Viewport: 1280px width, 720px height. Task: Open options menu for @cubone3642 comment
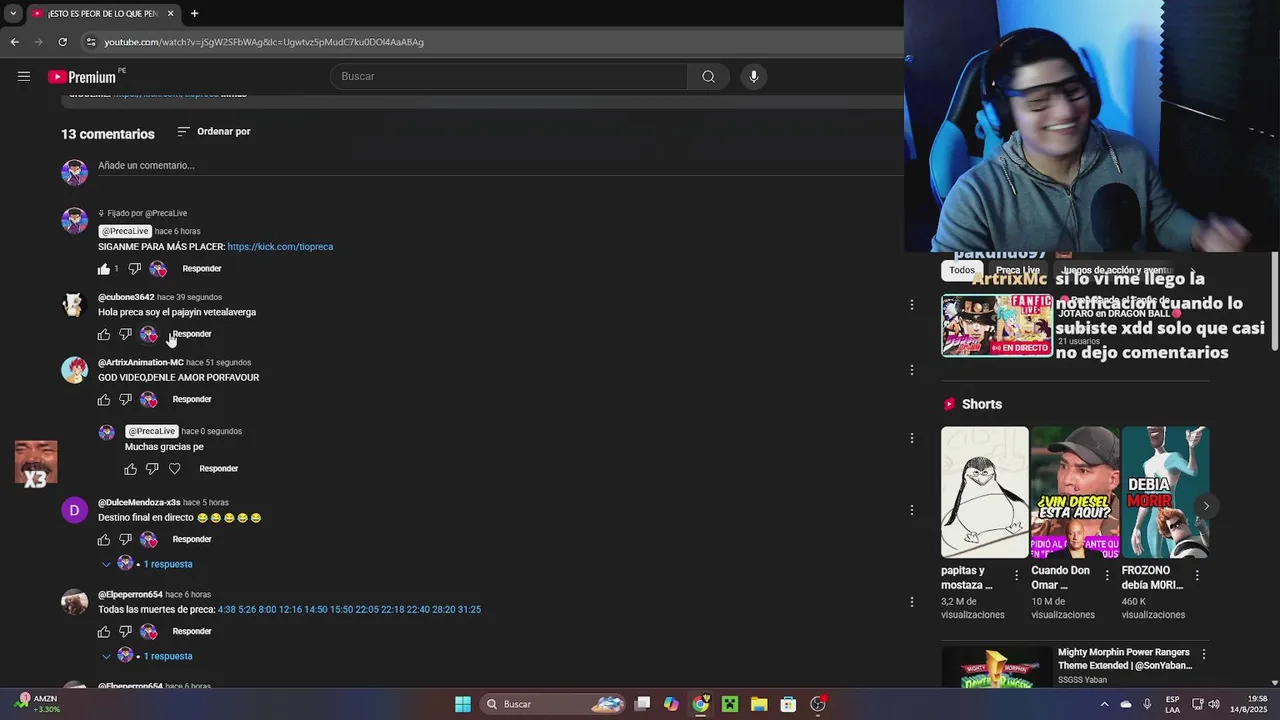click(x=911, y=304)
